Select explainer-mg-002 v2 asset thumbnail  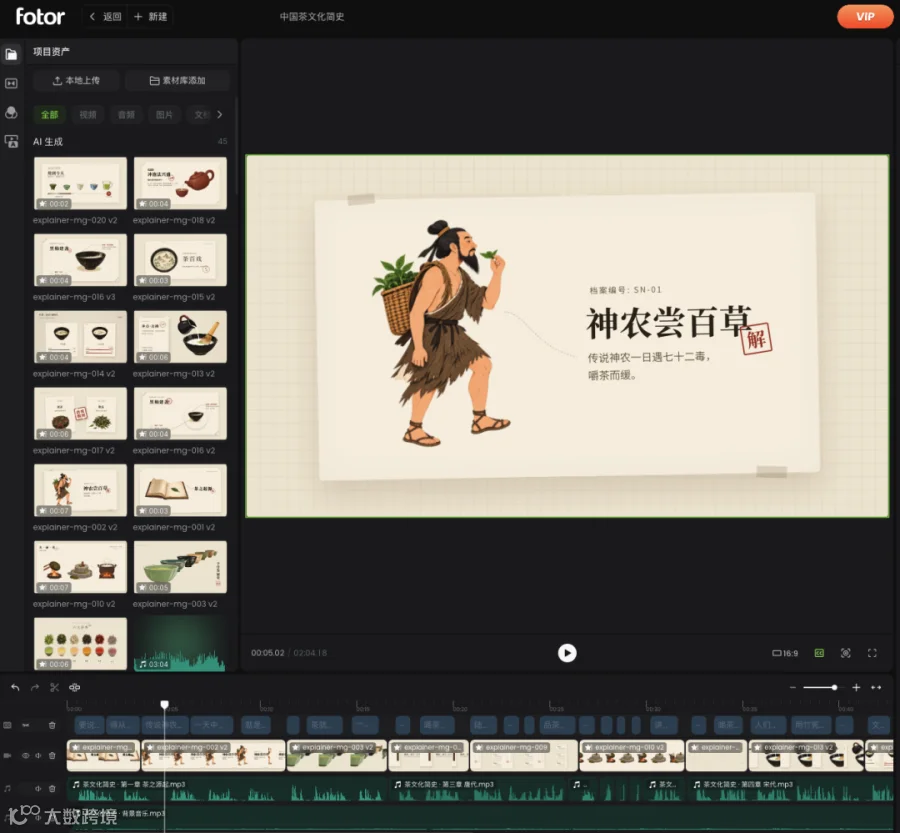click(x=80, y=490)
